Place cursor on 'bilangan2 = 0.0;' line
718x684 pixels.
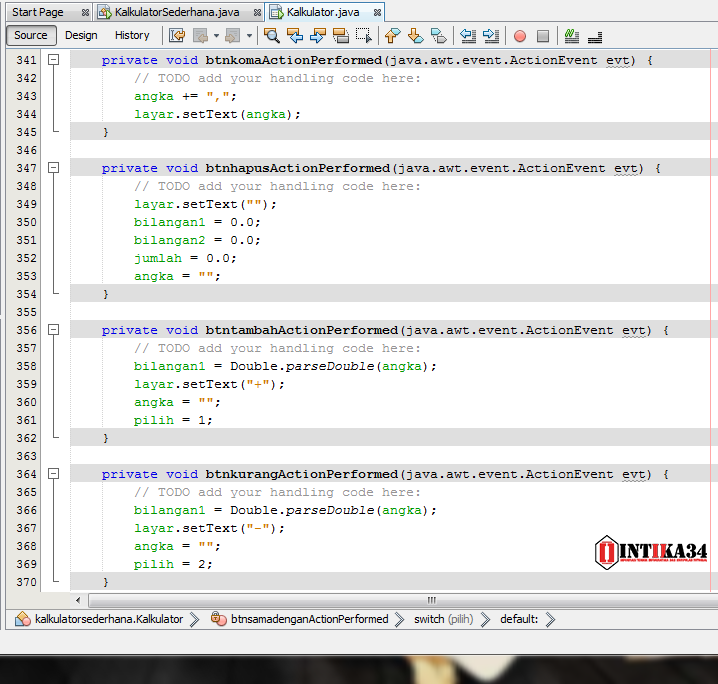tap(197, 240)
